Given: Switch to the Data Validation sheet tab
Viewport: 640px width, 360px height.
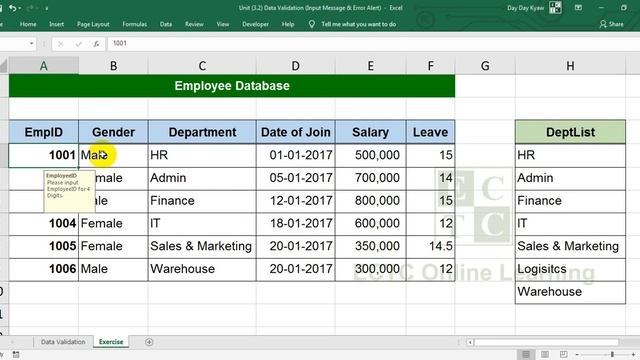Looking at the screenshot, I should pyautogui.click(x=63, y=342).
